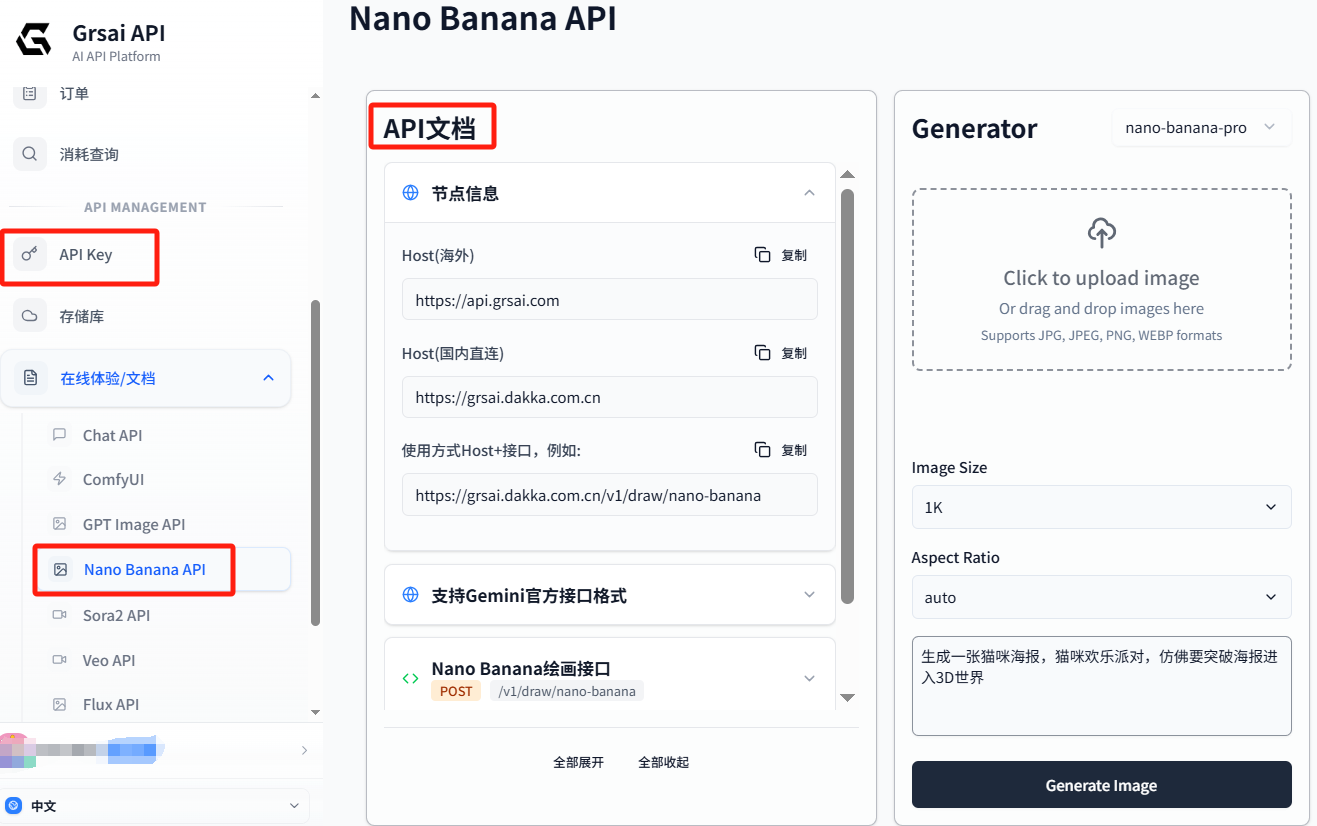Click the Generate Image button
This screenshot has height=826, width=1317.
1101,785
